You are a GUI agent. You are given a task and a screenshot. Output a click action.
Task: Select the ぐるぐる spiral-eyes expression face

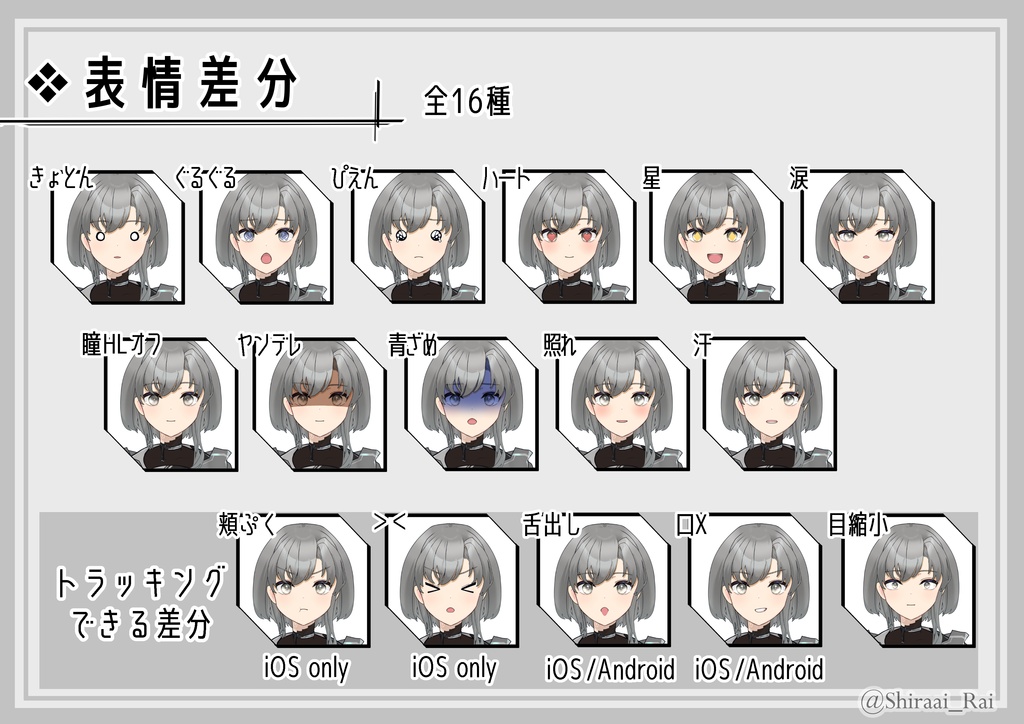tap(266, 237)
